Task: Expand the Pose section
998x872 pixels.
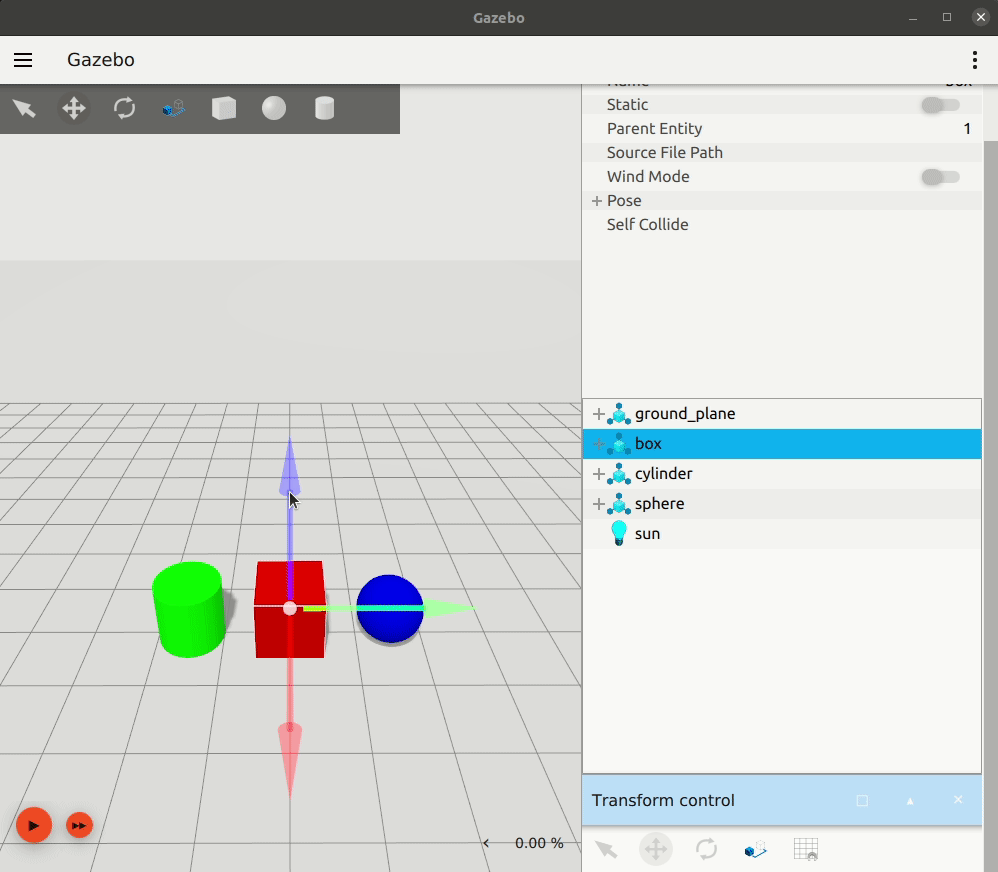Action: 597,201
